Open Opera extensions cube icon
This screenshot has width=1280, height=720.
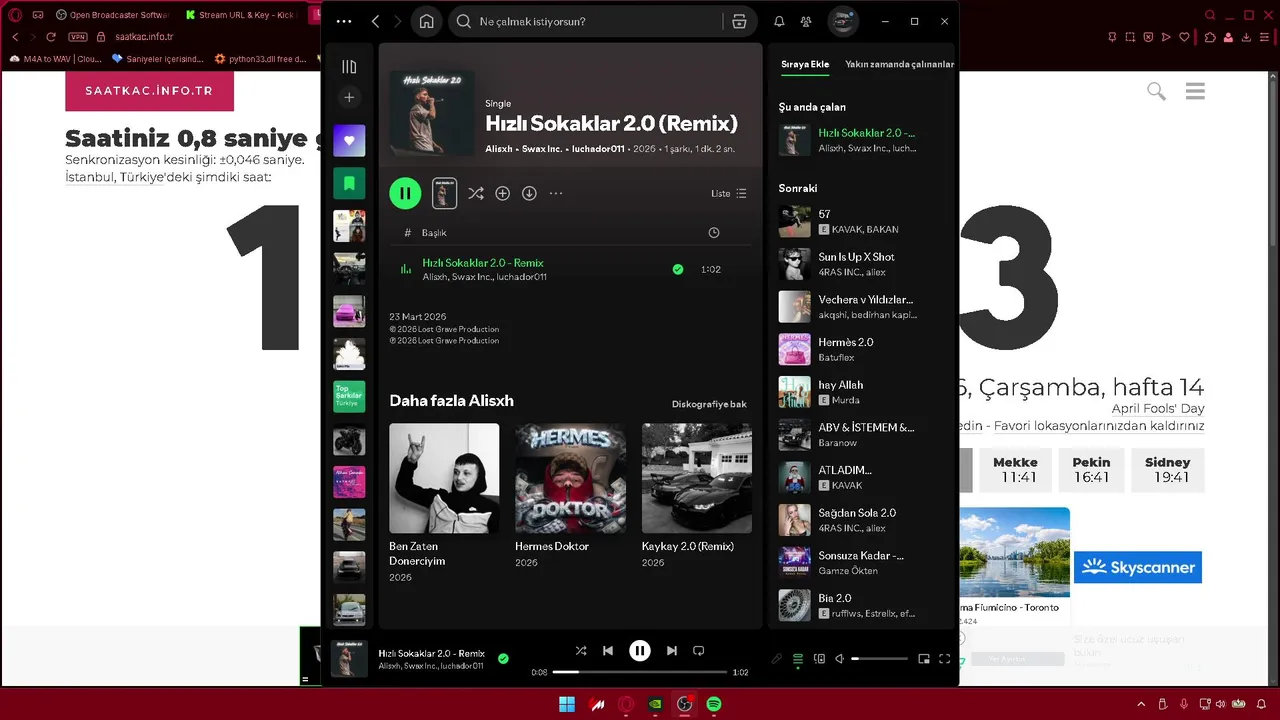click(x=1210, y=37)
